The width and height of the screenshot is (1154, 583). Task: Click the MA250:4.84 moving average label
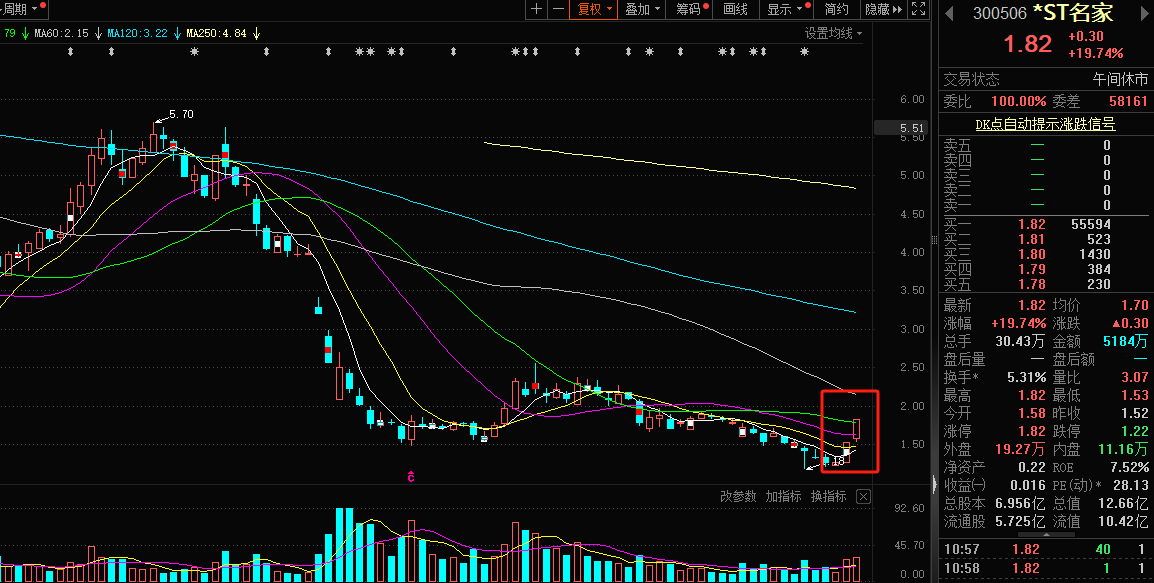pyautogui.click(x=216, y=33)
